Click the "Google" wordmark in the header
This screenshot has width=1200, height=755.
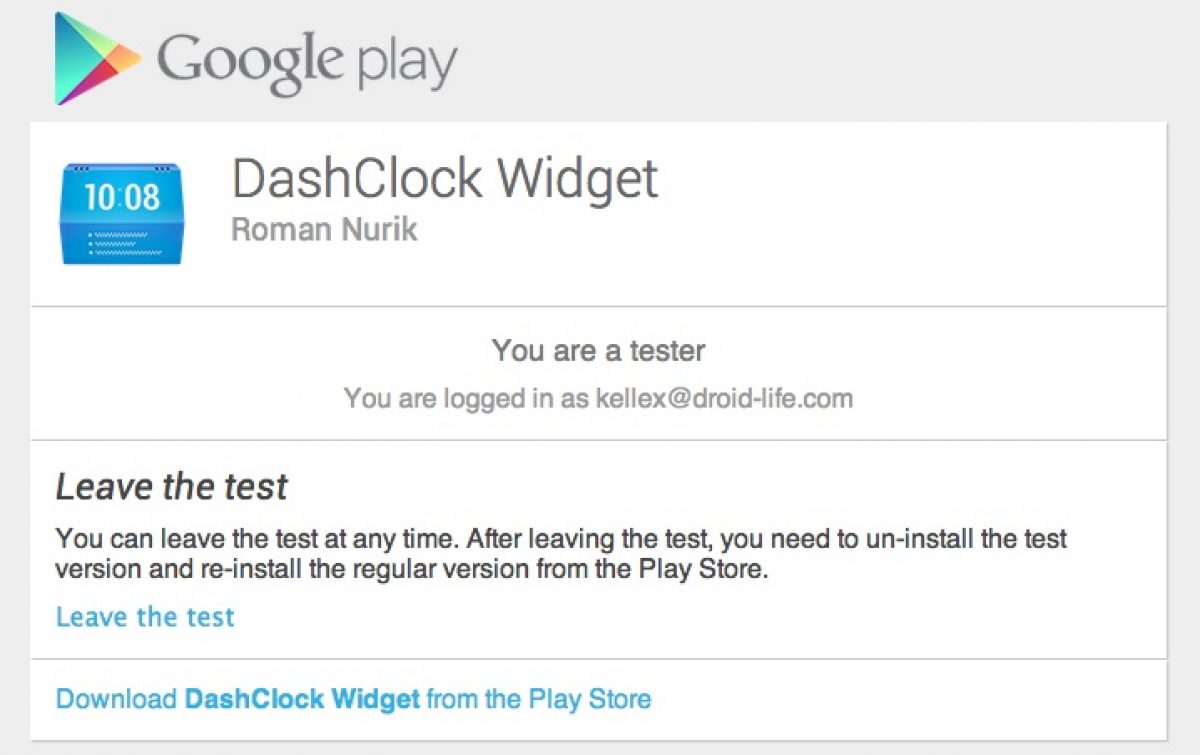(251, 62)
